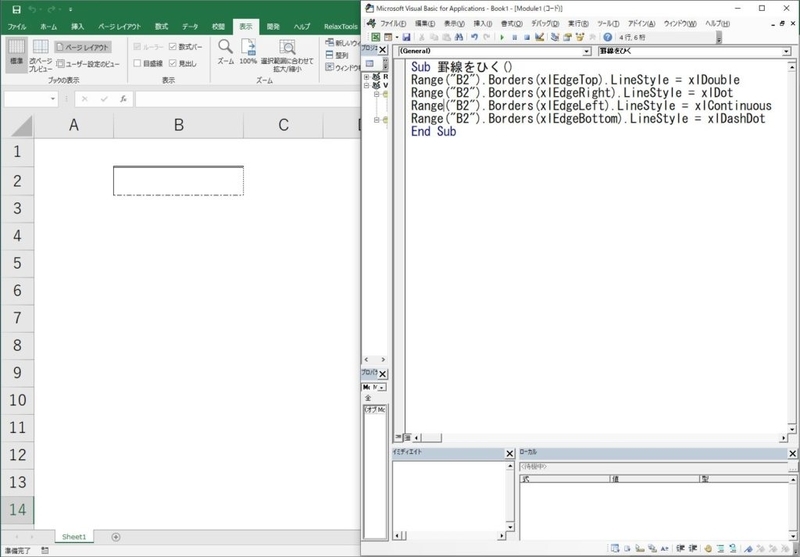Screen dimensions: 800x557
Task: Add a new sheet with plus icon
Action: coord(116,537)
